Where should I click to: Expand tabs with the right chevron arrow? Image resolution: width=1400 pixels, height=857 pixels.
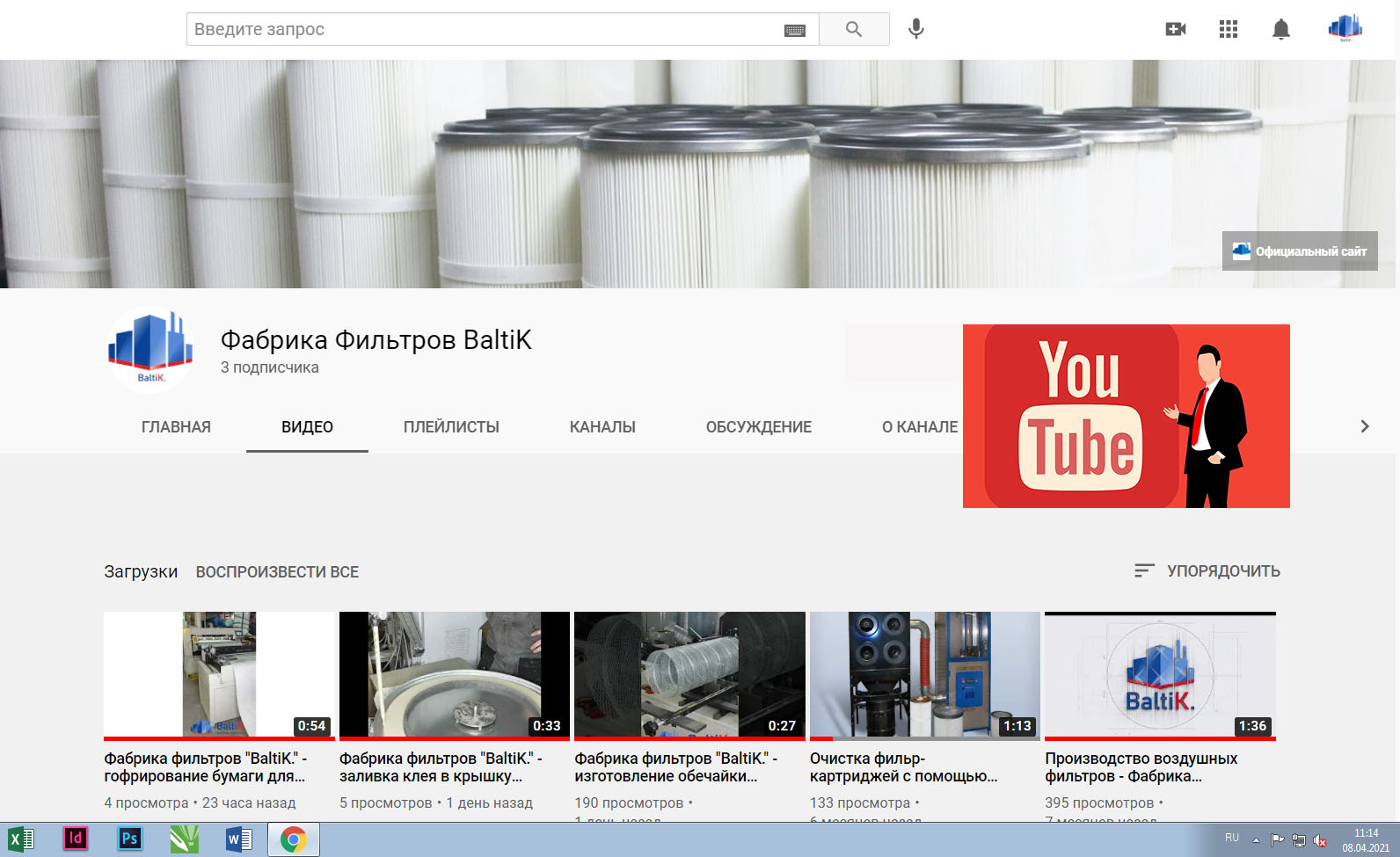coord(1365,426)
